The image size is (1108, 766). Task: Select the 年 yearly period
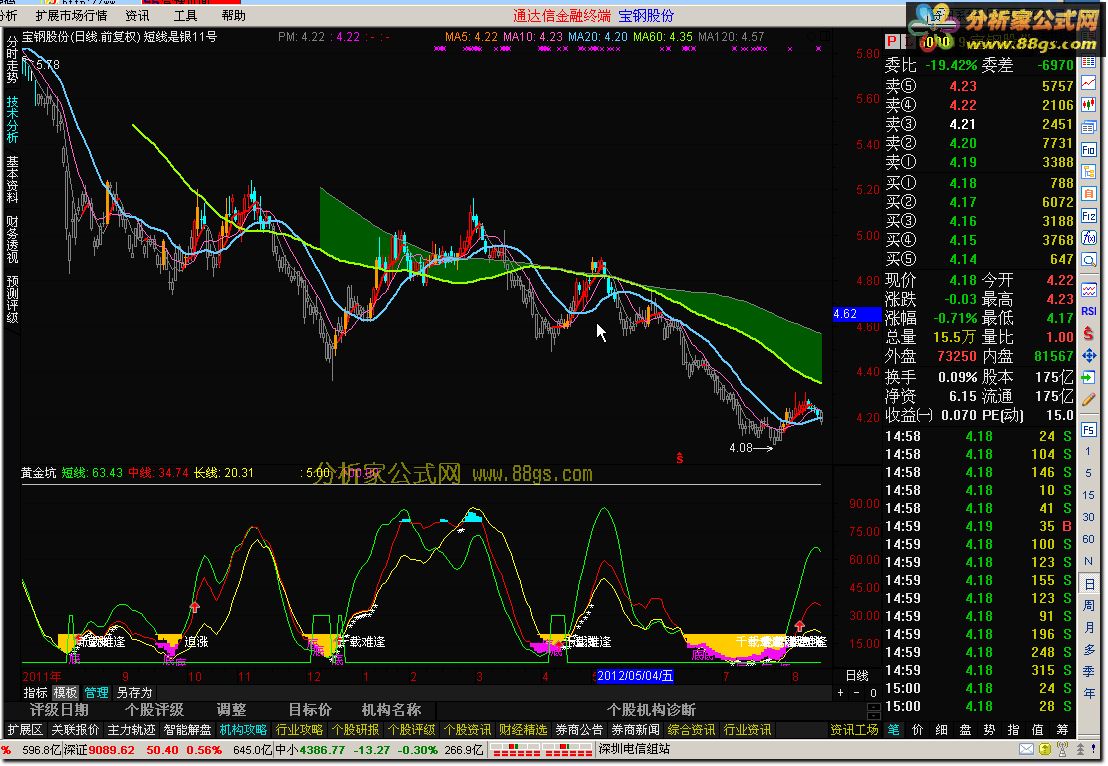click(x=1089, y=693)
